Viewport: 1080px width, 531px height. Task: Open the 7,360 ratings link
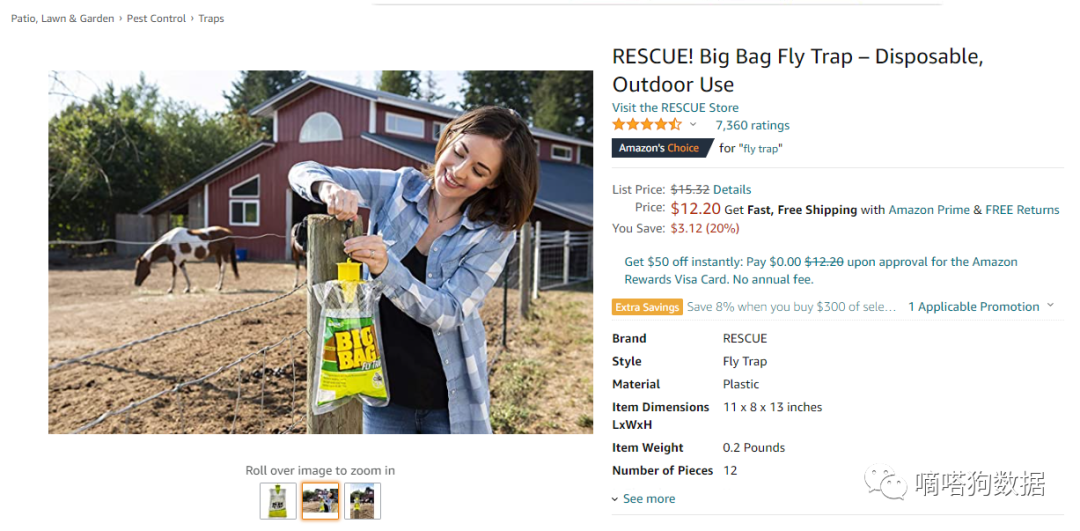point(752,125)
